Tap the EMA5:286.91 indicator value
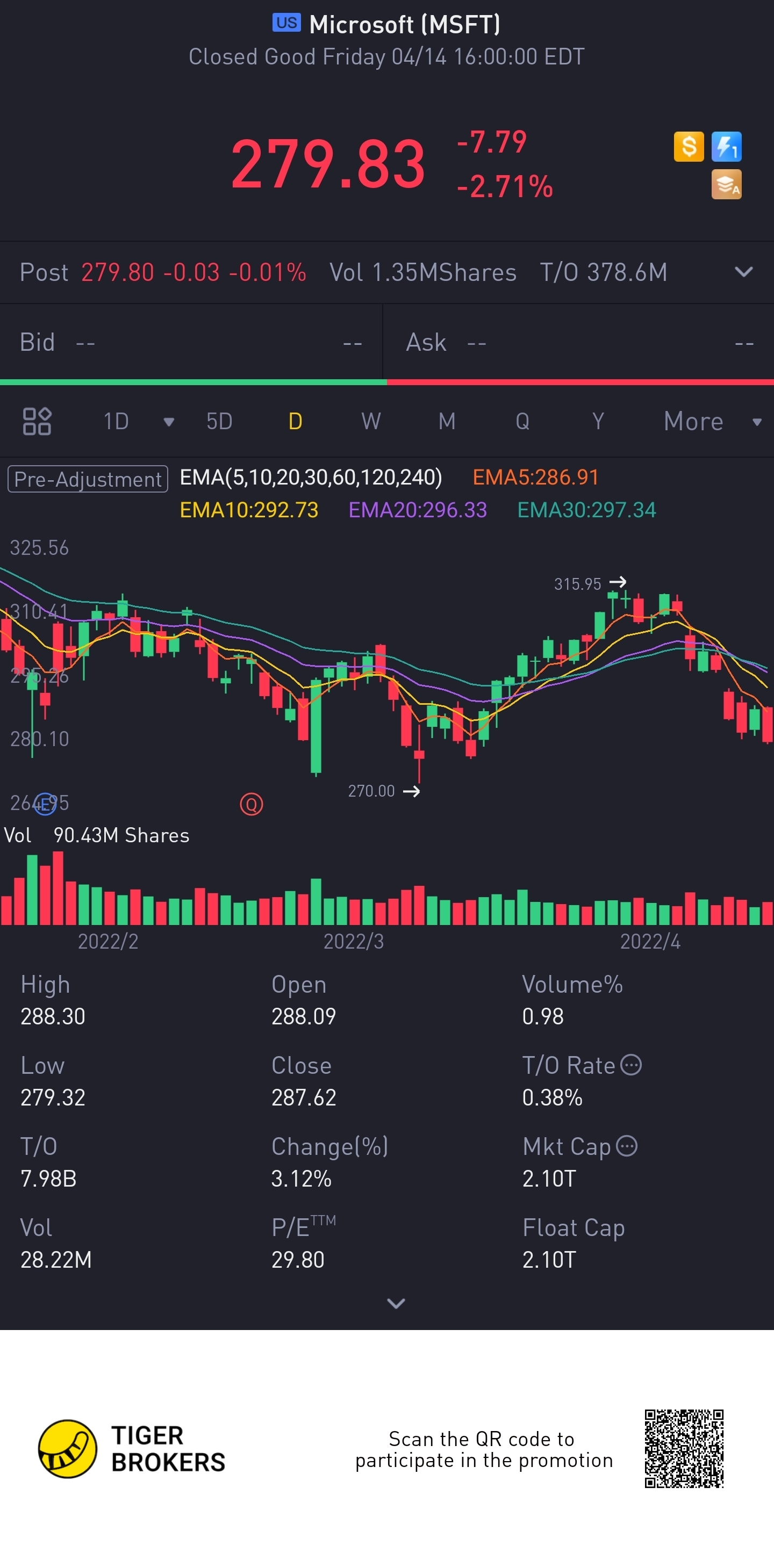Viewport: 774px width, 1568px height. pos(536,477)
